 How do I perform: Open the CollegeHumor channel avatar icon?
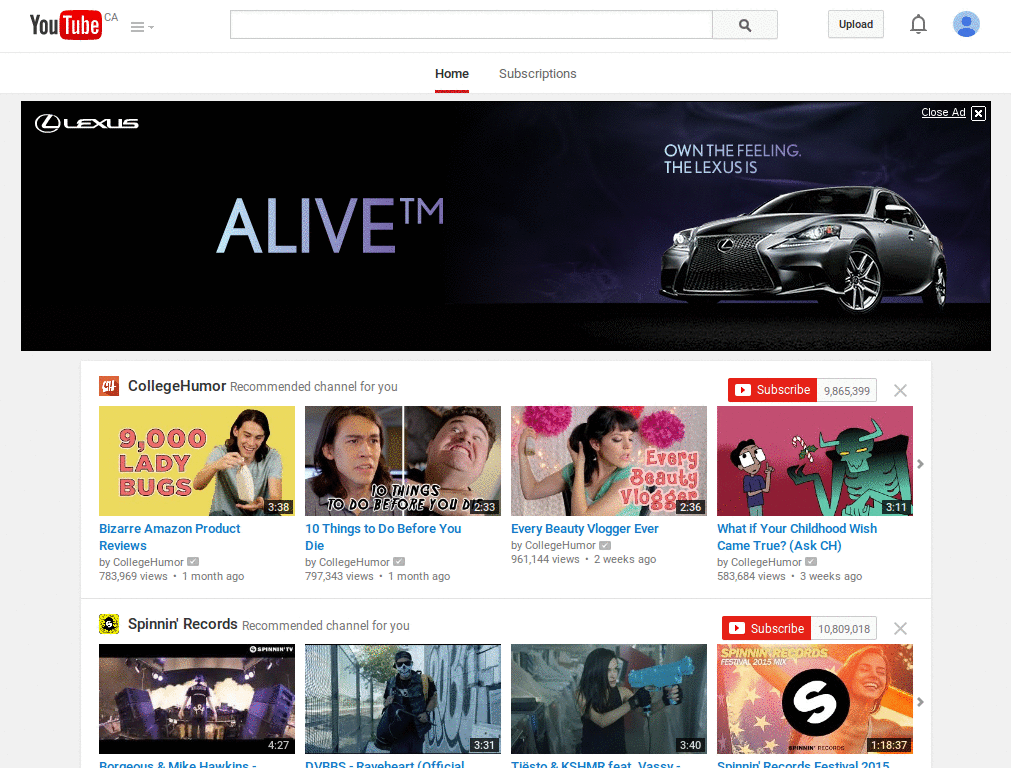pyautogui.click(x=109, y=386)
